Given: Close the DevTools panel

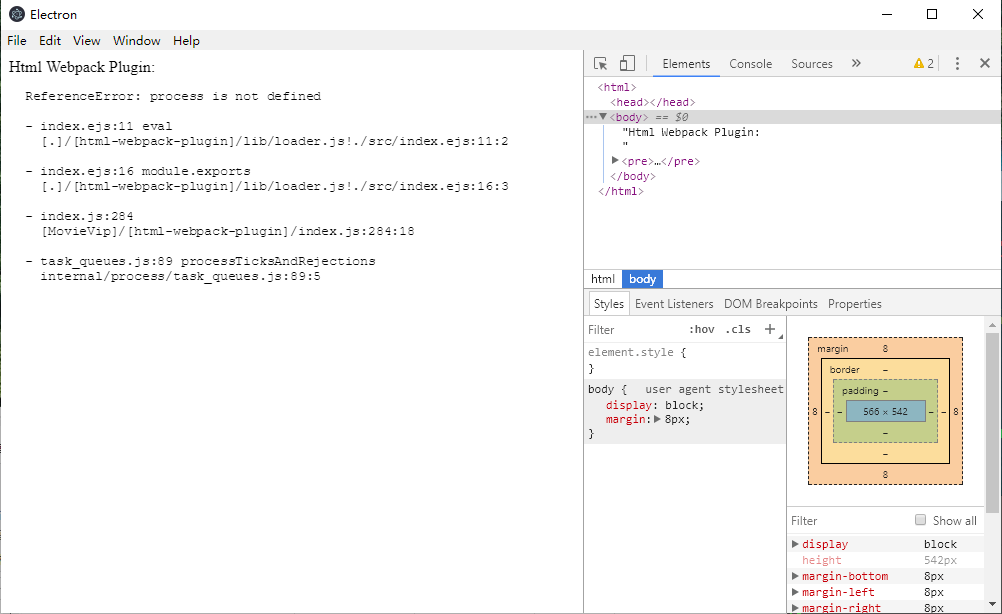Looking at the screenshot, I should [985, 63].
